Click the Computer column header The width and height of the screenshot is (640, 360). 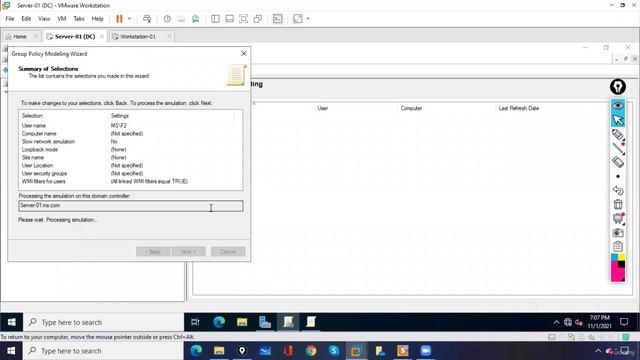pyautogui.click(x=411, y=108)
